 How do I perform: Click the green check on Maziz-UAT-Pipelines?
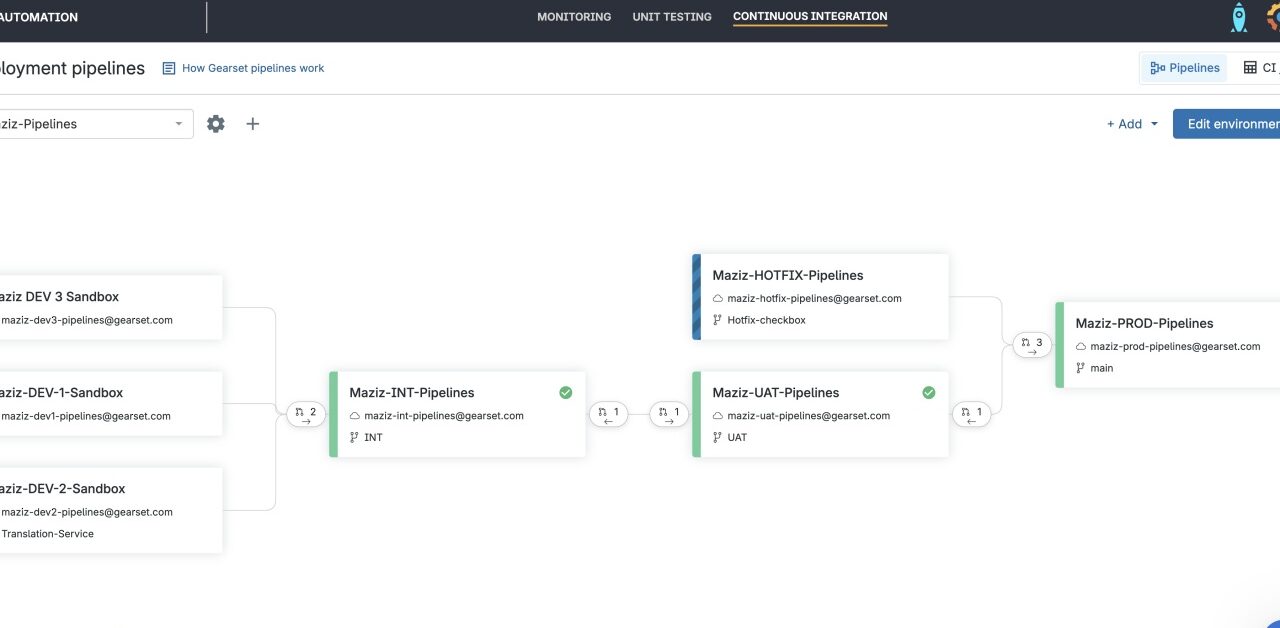927,392
